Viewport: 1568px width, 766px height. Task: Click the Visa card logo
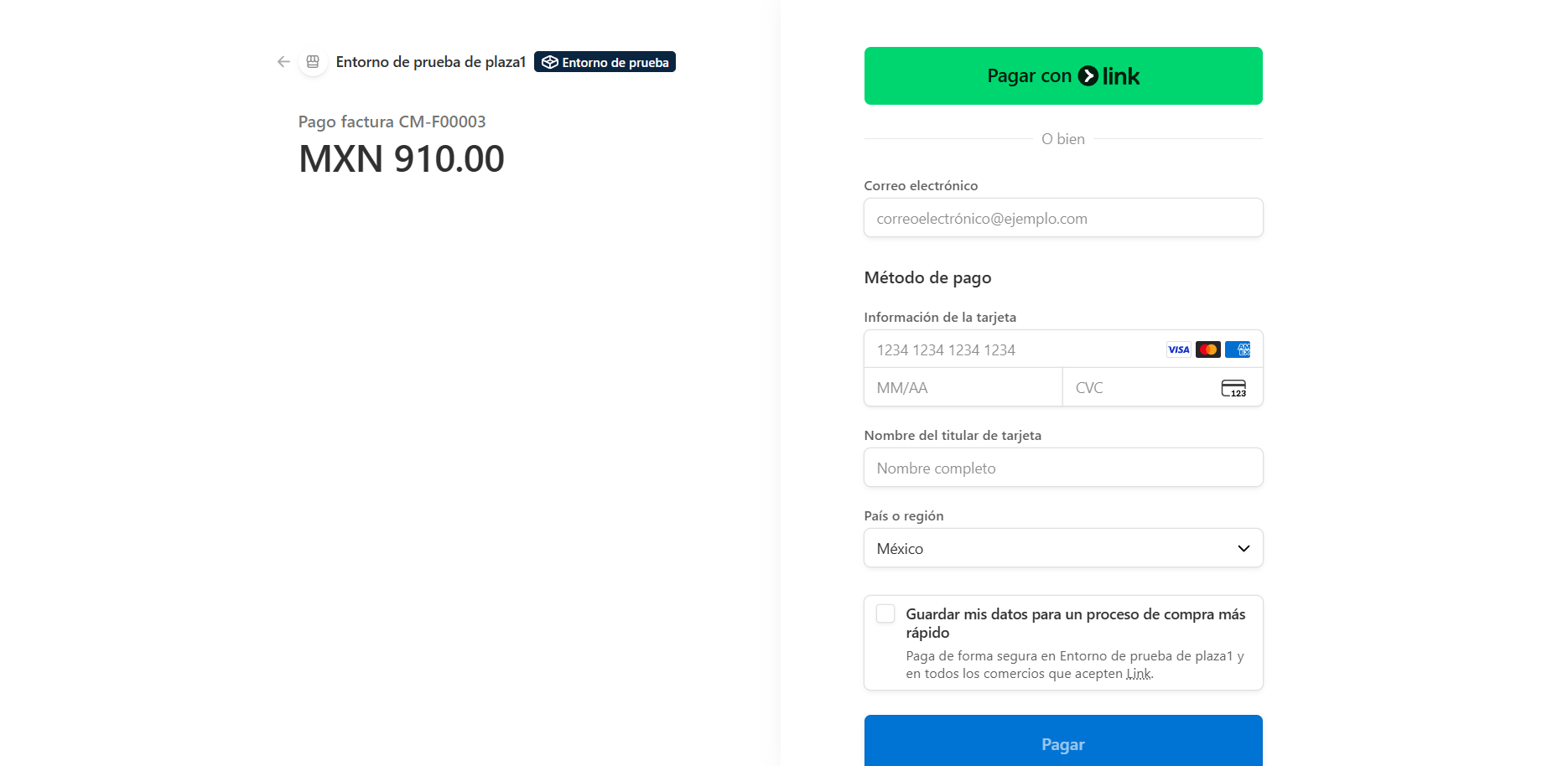pos(1178,349)
